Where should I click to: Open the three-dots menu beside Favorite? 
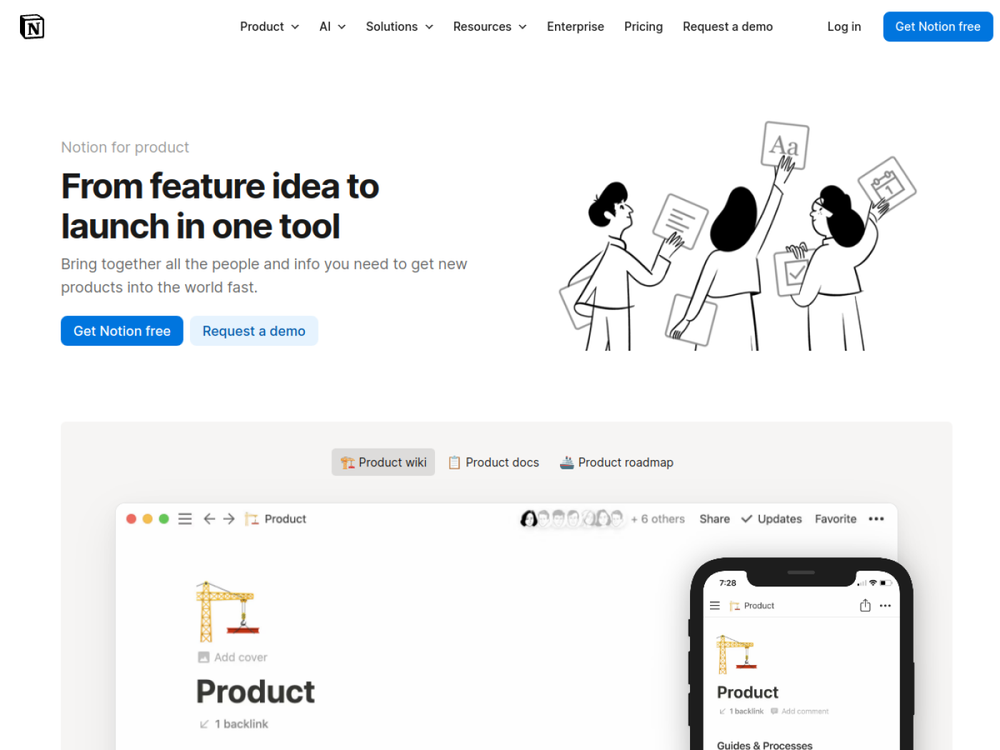pos(876,519)
